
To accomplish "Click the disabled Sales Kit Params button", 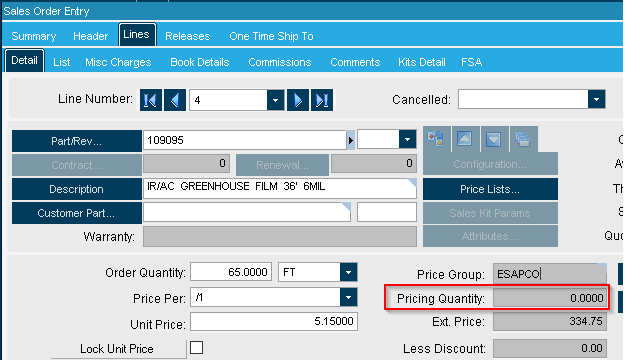I will coord(490,213).
